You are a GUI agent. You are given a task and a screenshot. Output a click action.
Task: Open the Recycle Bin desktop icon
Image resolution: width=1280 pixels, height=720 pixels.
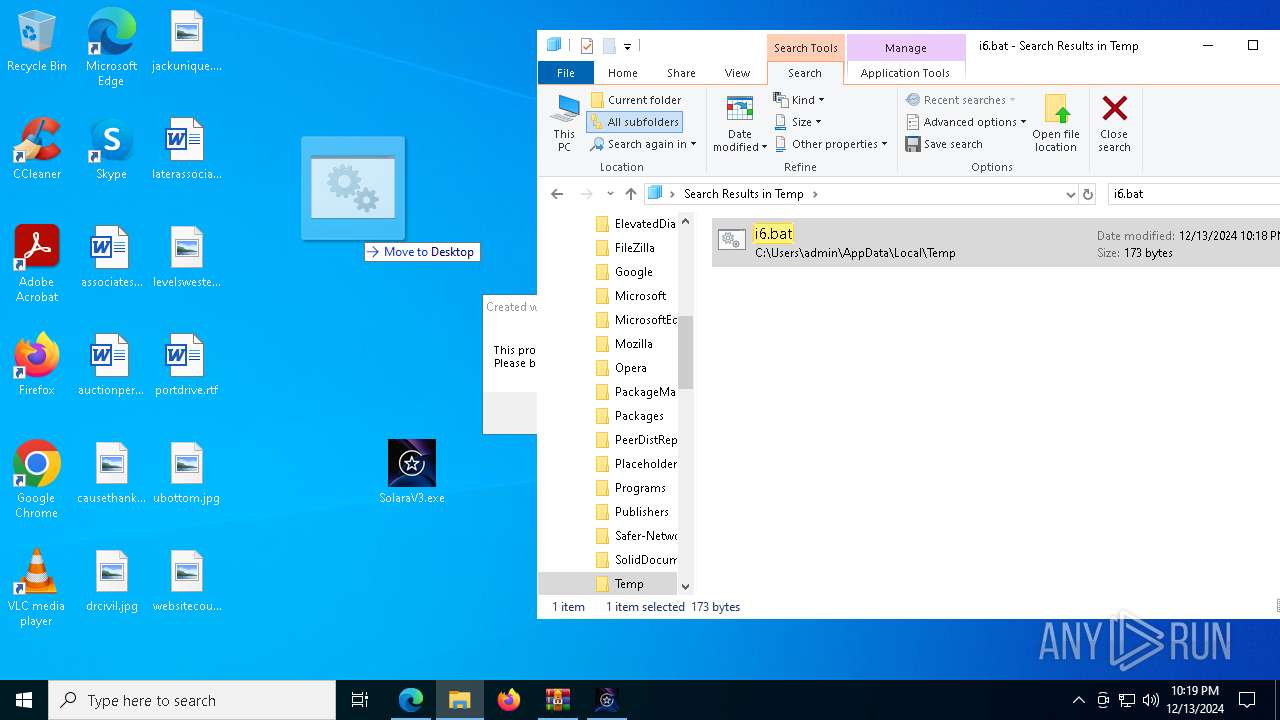37,42
